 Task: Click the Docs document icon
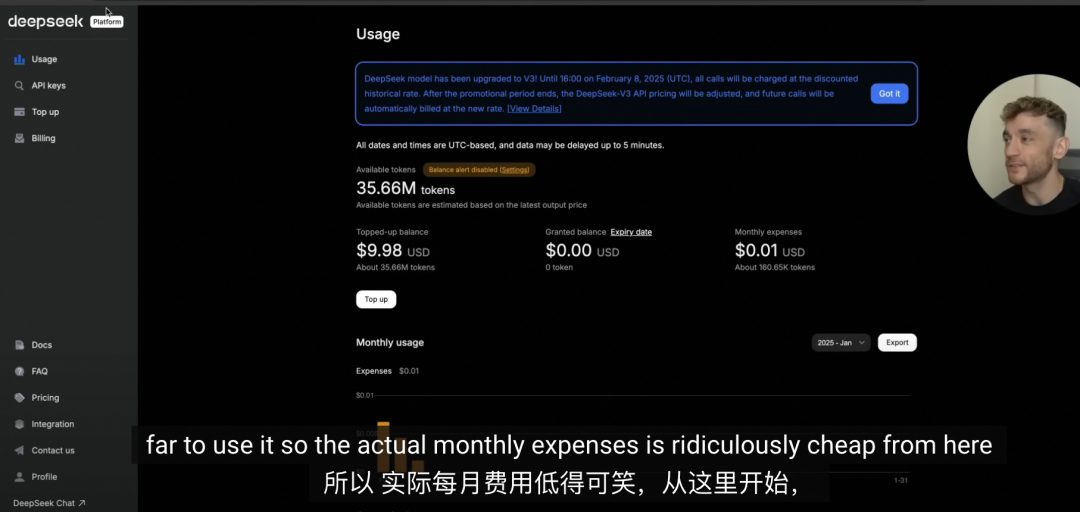point(19,345)
